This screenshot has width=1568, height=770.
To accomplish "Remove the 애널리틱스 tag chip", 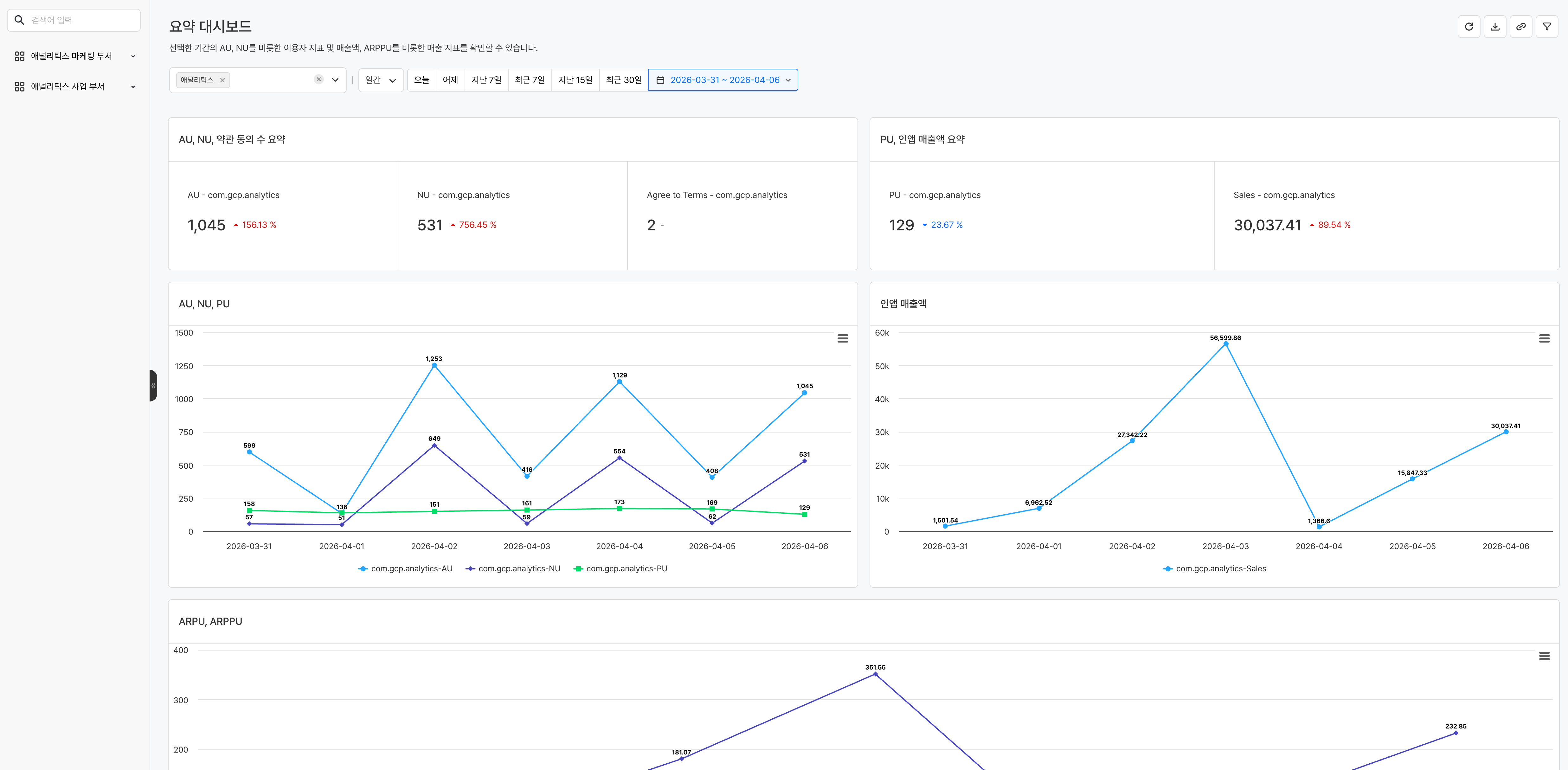I will click(x=222, y=80).
